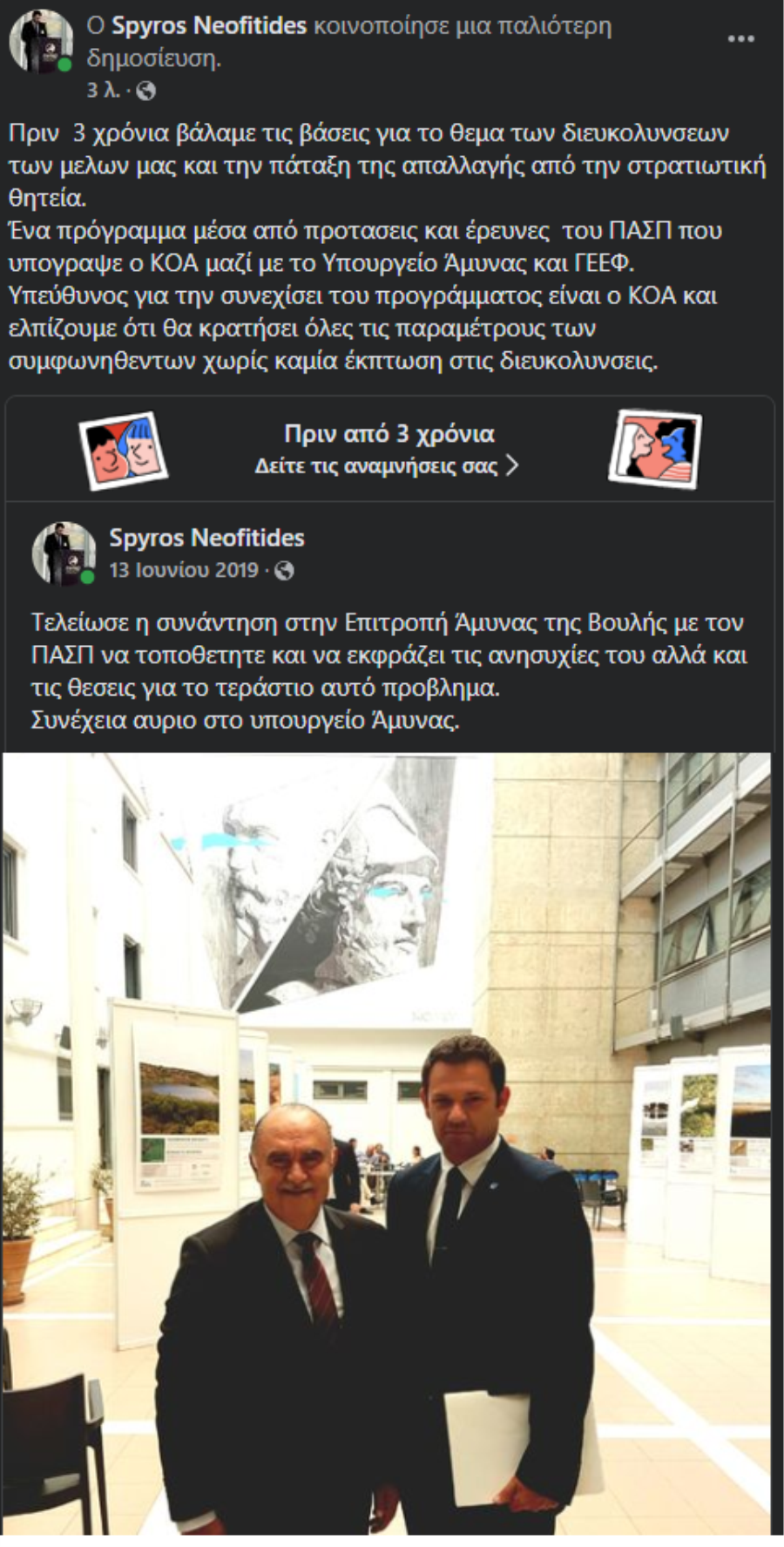Click the 3 λ. post timestamp
This screenshot has width=784, height=1547.
click(x=103, y=91)
